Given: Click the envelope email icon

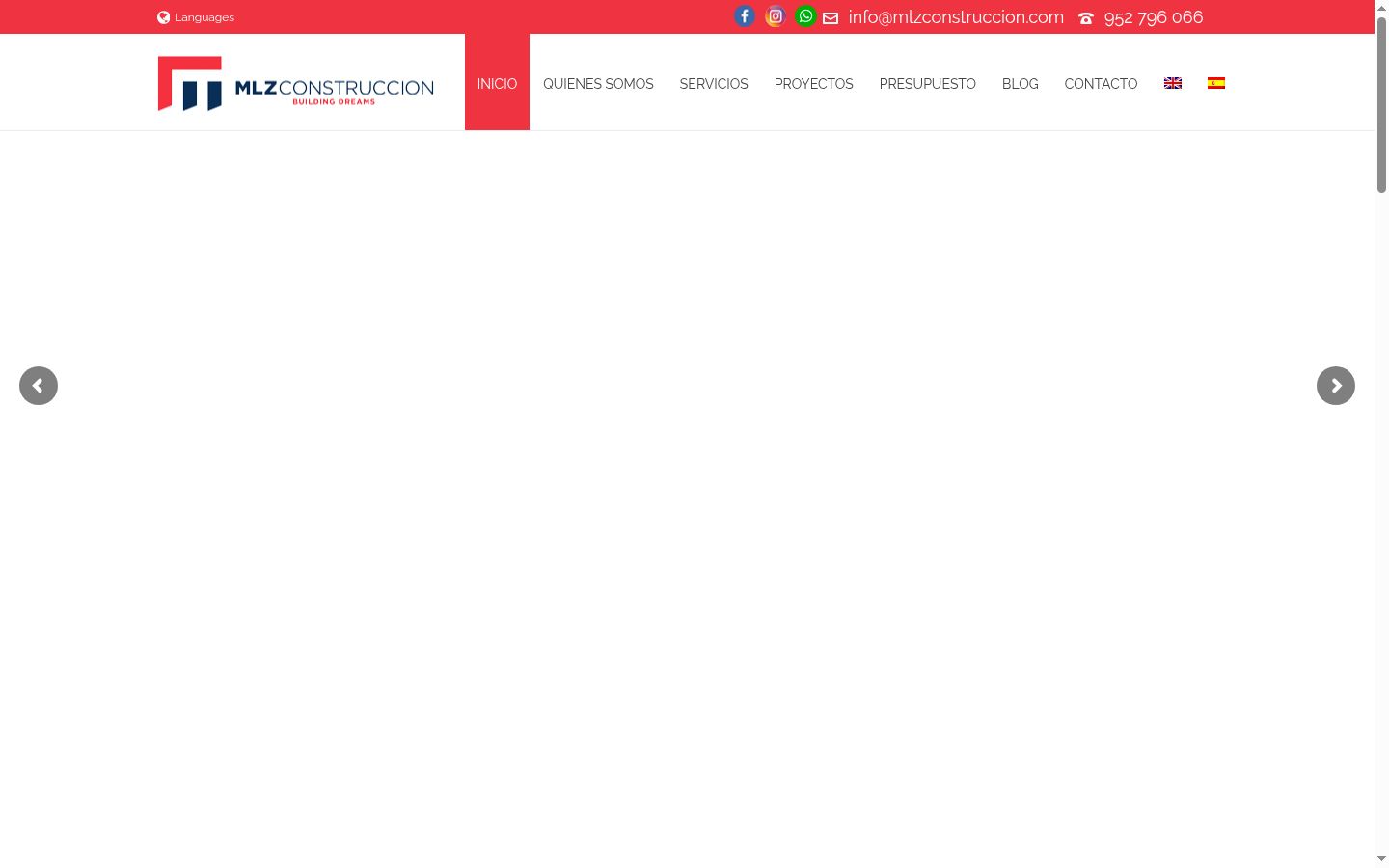Looking at the screenshot, I should click(x=831, y=18).
